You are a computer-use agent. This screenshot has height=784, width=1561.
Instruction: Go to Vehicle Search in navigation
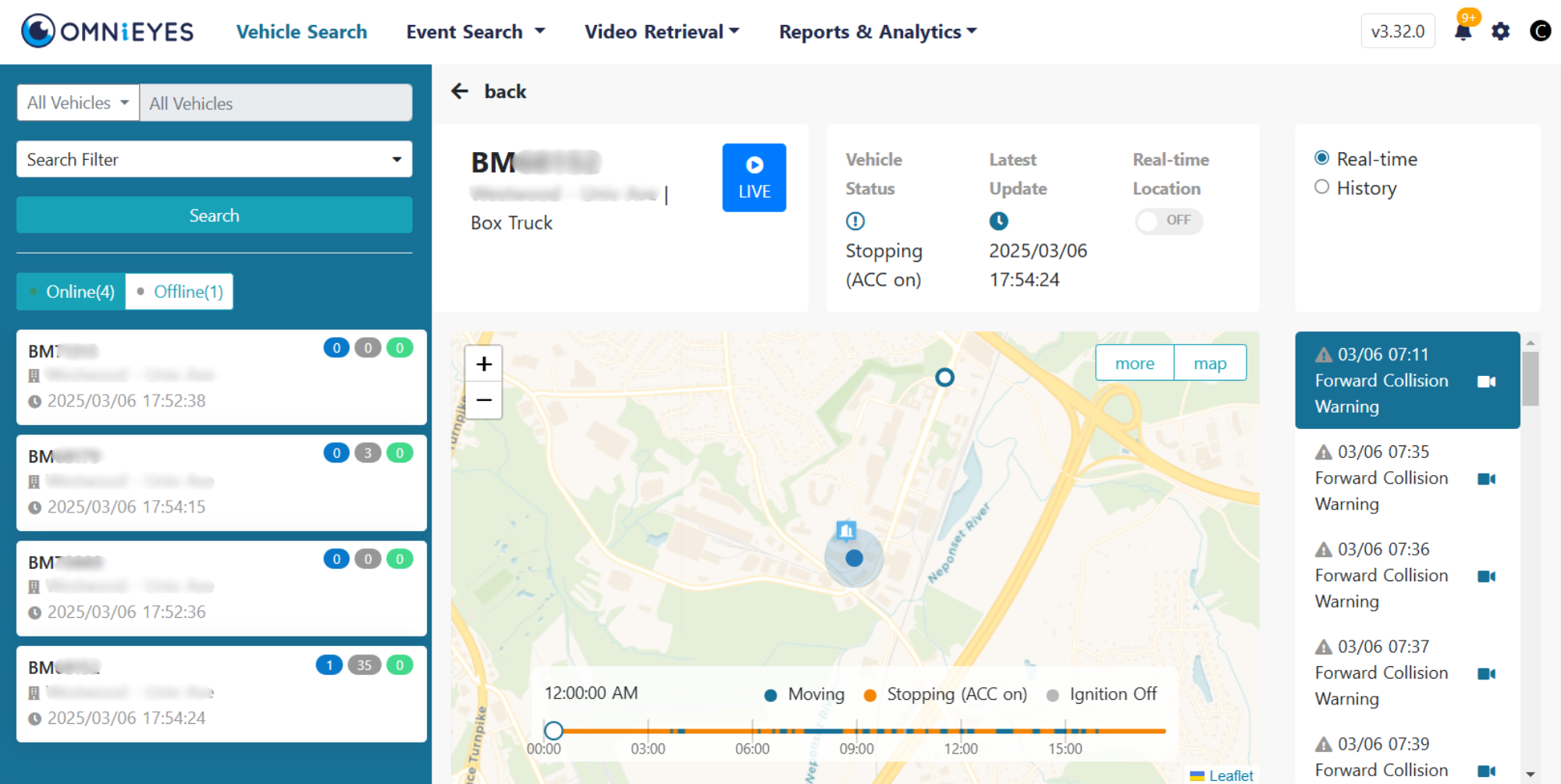[301, 32]
